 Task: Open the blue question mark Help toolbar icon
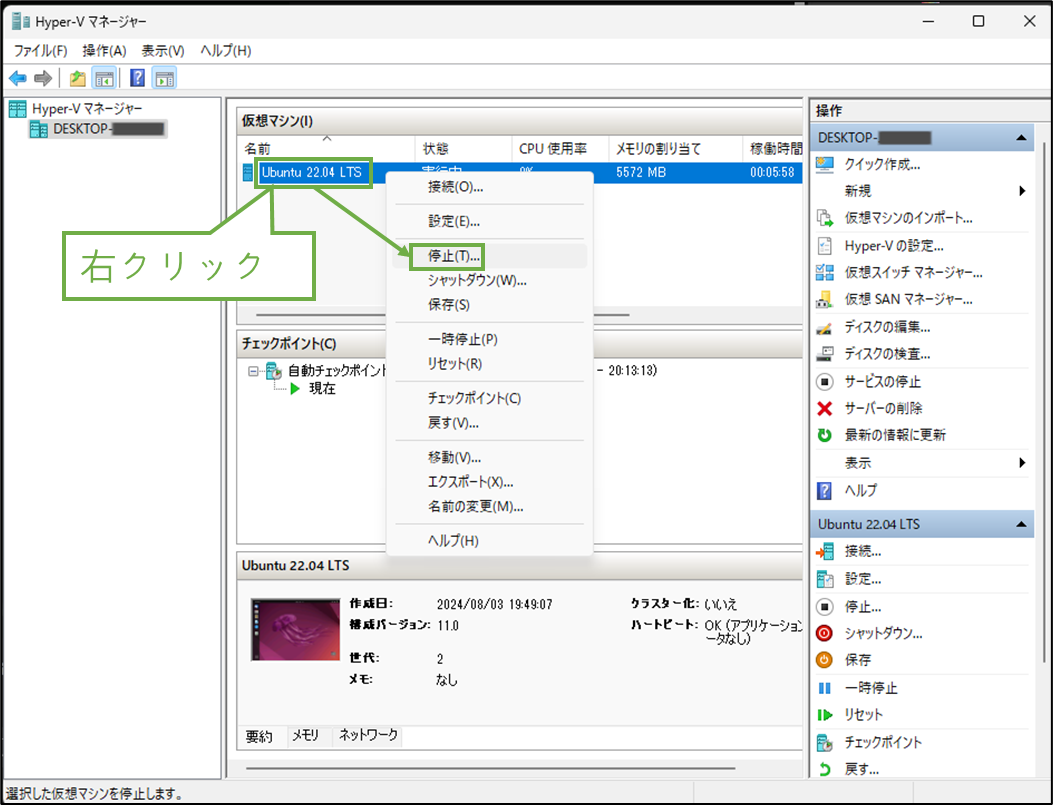point(137,79)
